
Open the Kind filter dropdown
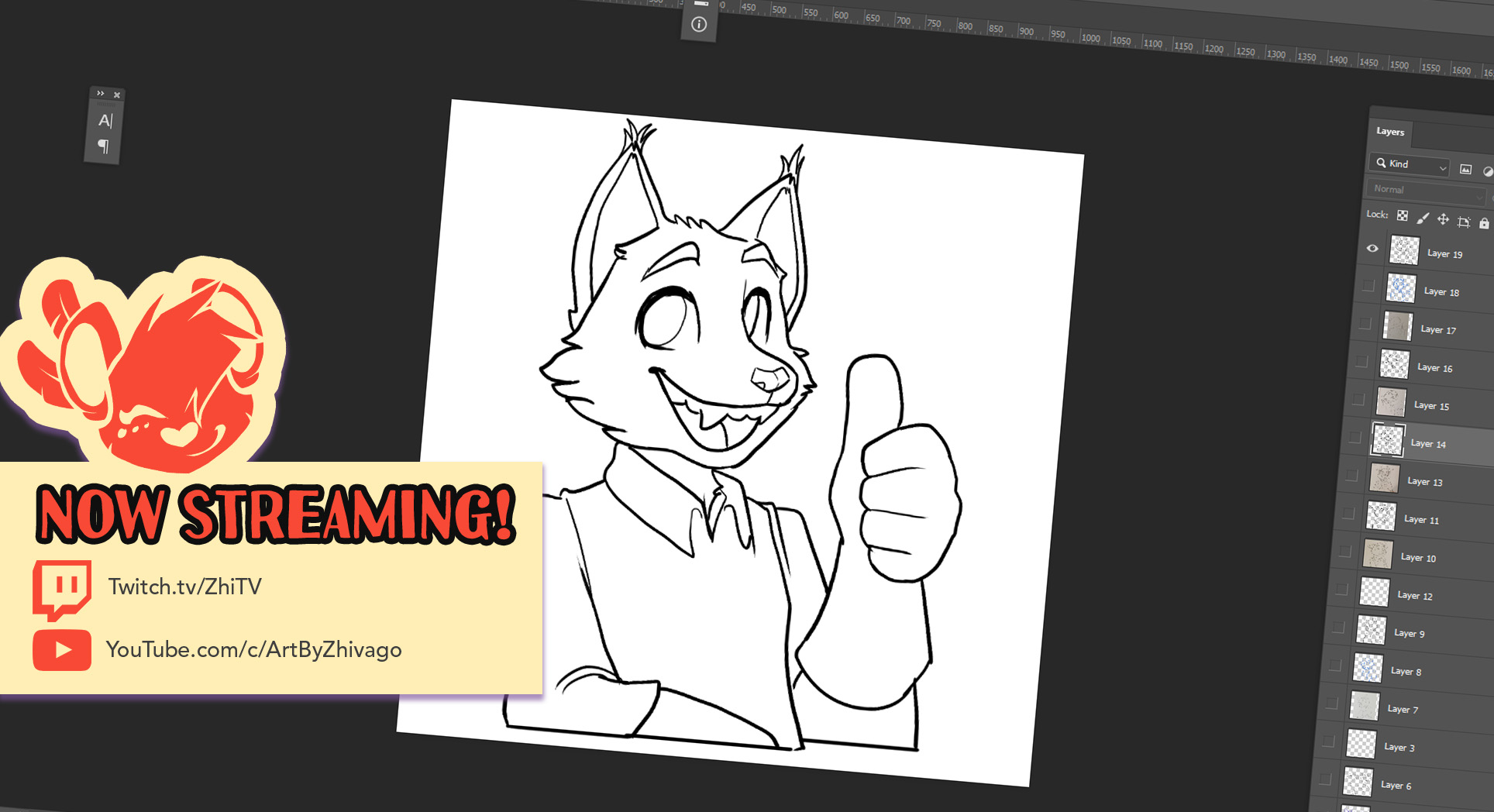1410,164
